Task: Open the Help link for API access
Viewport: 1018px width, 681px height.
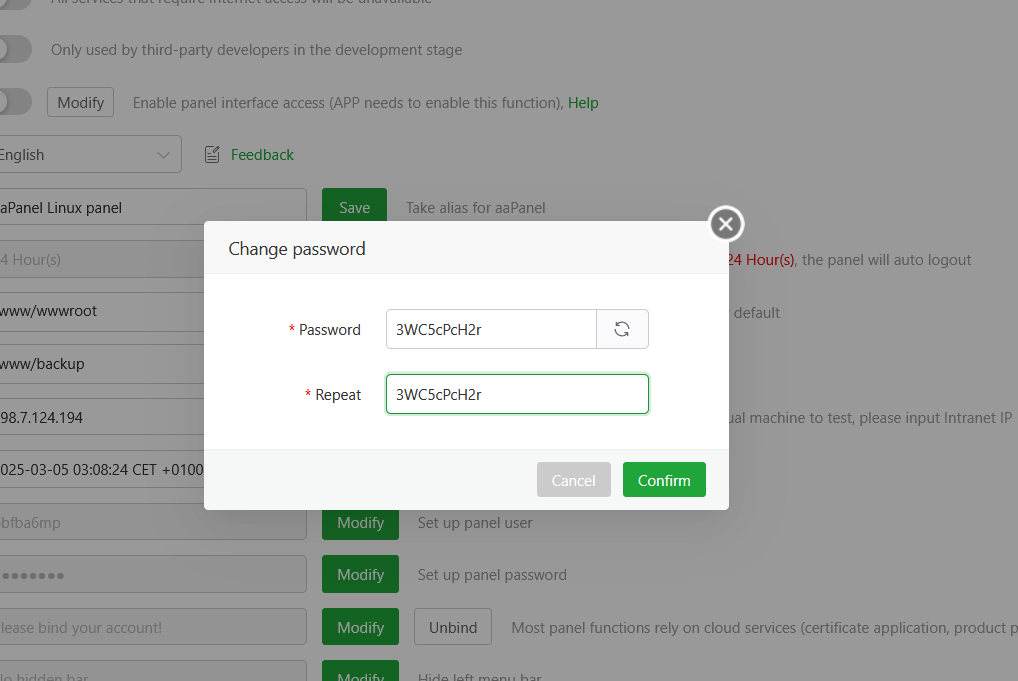Action: pyautogui.click(x=583, y=103)
